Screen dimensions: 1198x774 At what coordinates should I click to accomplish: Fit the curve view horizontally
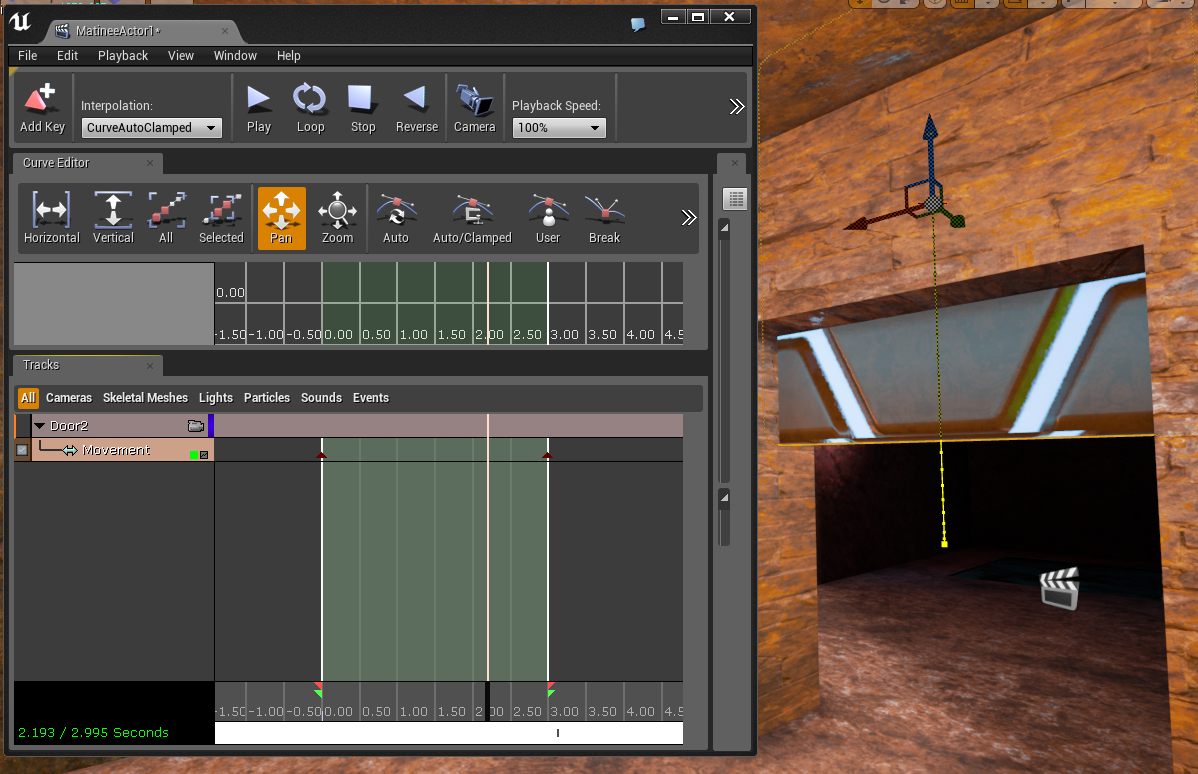click(x=51, y=211)
